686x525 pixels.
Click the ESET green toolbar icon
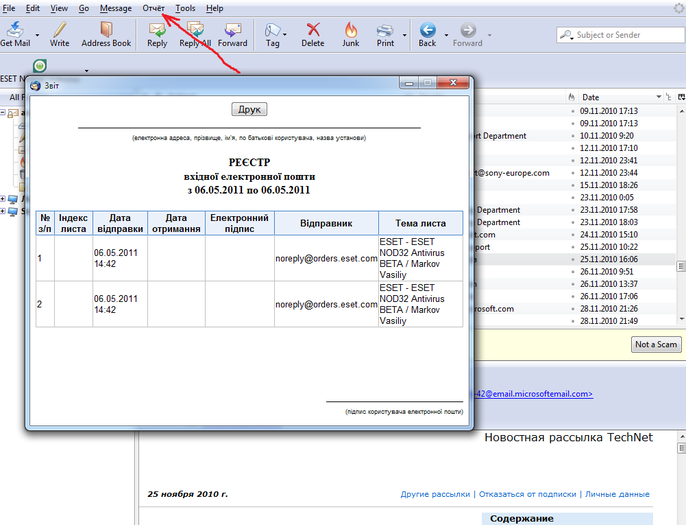(40, 66)
